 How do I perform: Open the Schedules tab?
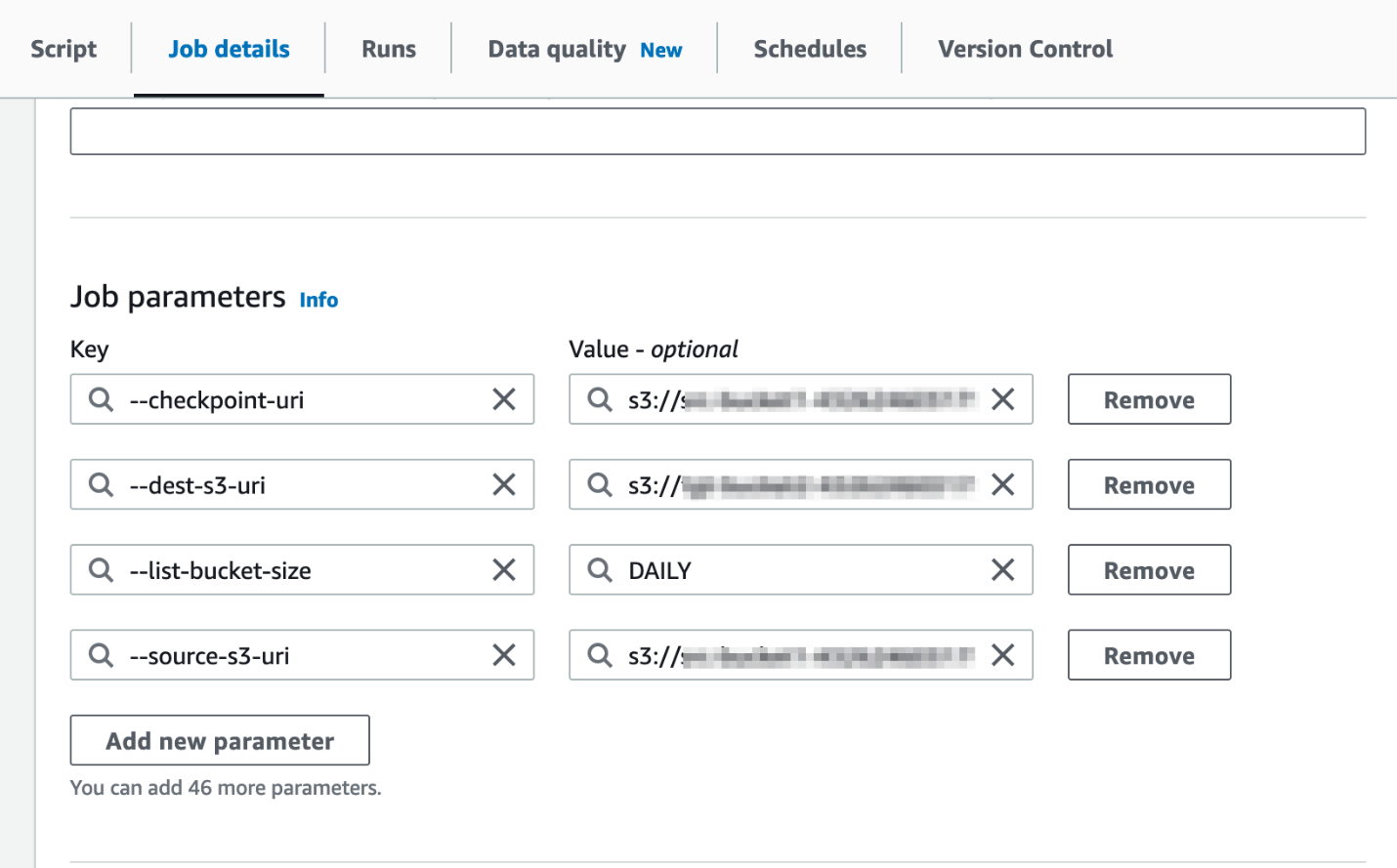pyautogui.click(x=808, y=48)
